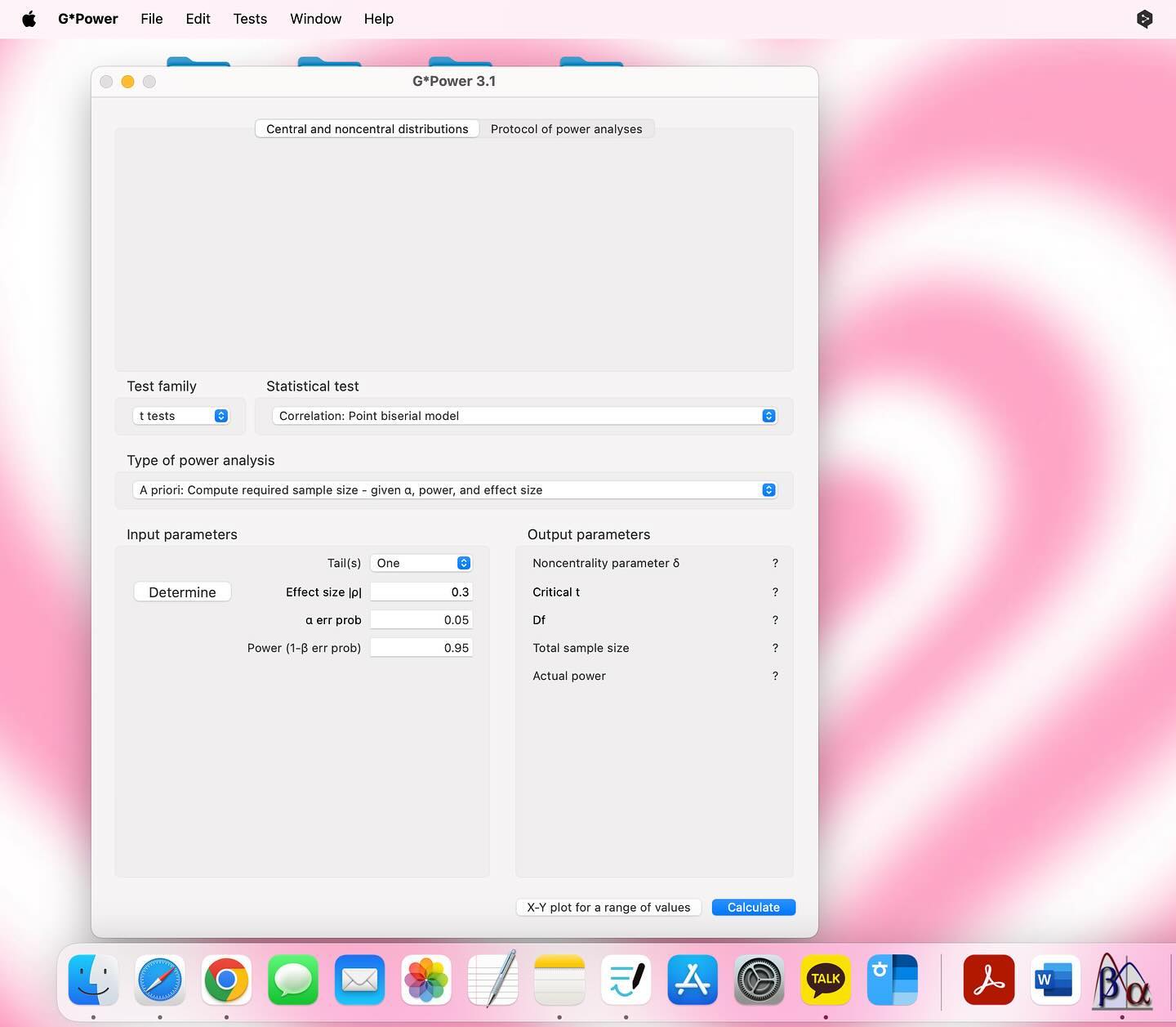Image resolution: width=1176 pixels, height=1027 pixels.
Task: Open the Tests menu
Action: pos(250,19)
